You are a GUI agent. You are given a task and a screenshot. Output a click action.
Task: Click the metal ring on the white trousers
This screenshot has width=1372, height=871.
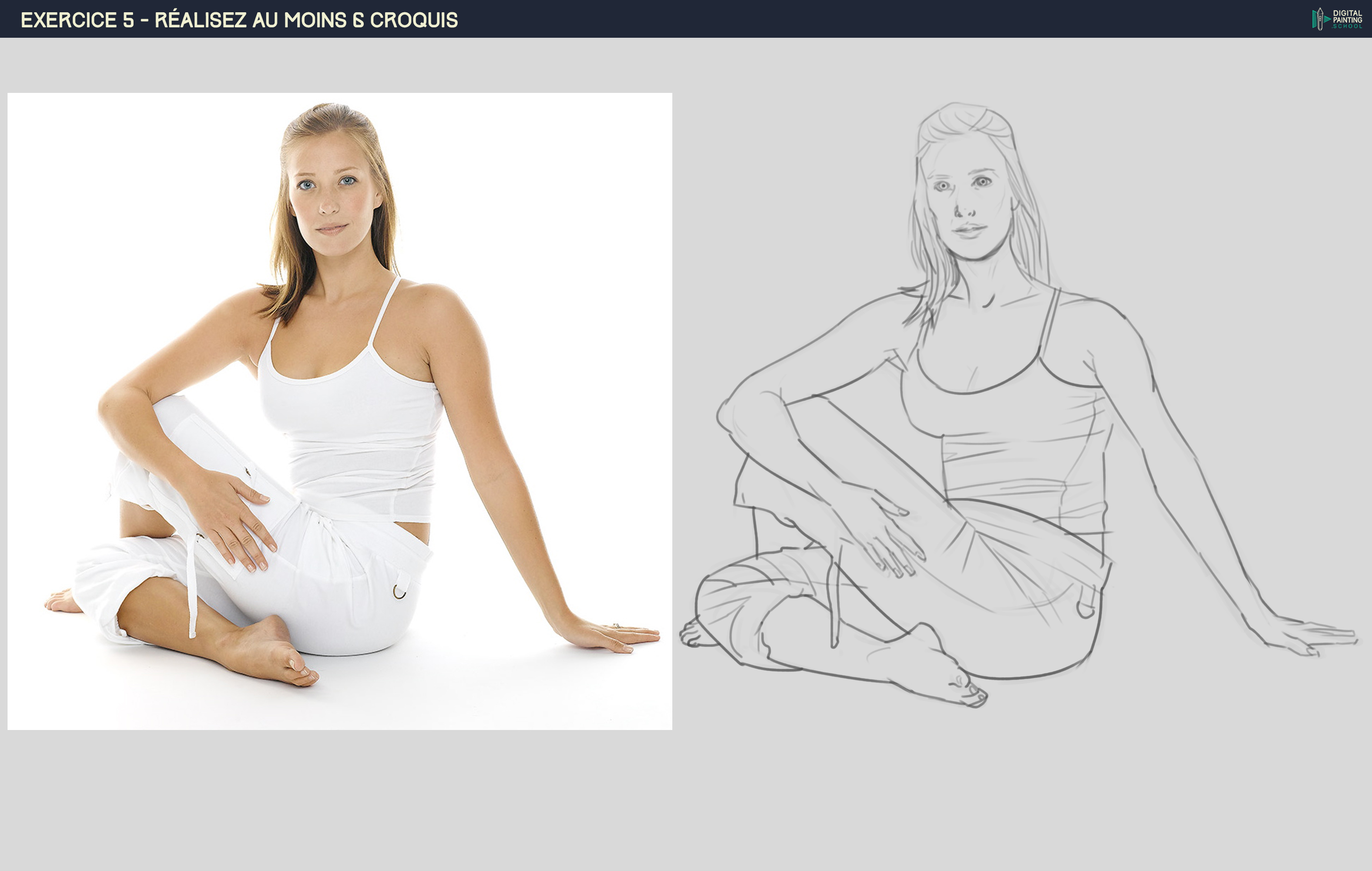coord(400,592)
